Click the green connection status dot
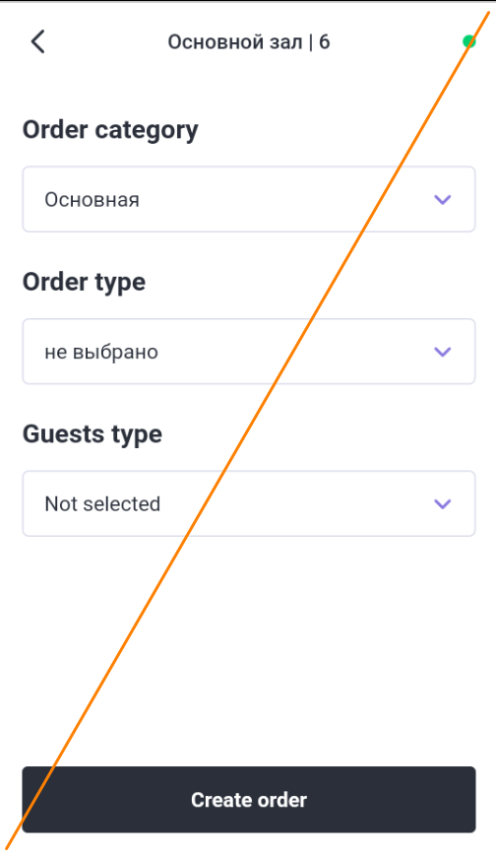This screenshot has width=496, height=854. pyautogui.click(x=469, y=41)
